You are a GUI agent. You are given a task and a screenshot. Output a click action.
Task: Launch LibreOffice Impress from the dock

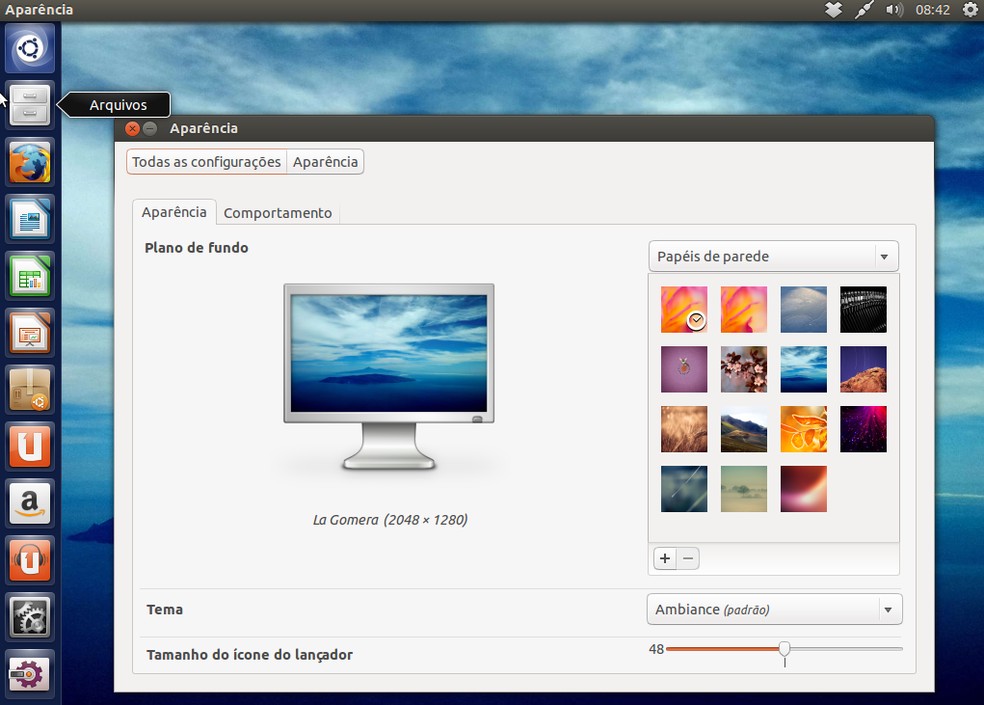(29, 333)
